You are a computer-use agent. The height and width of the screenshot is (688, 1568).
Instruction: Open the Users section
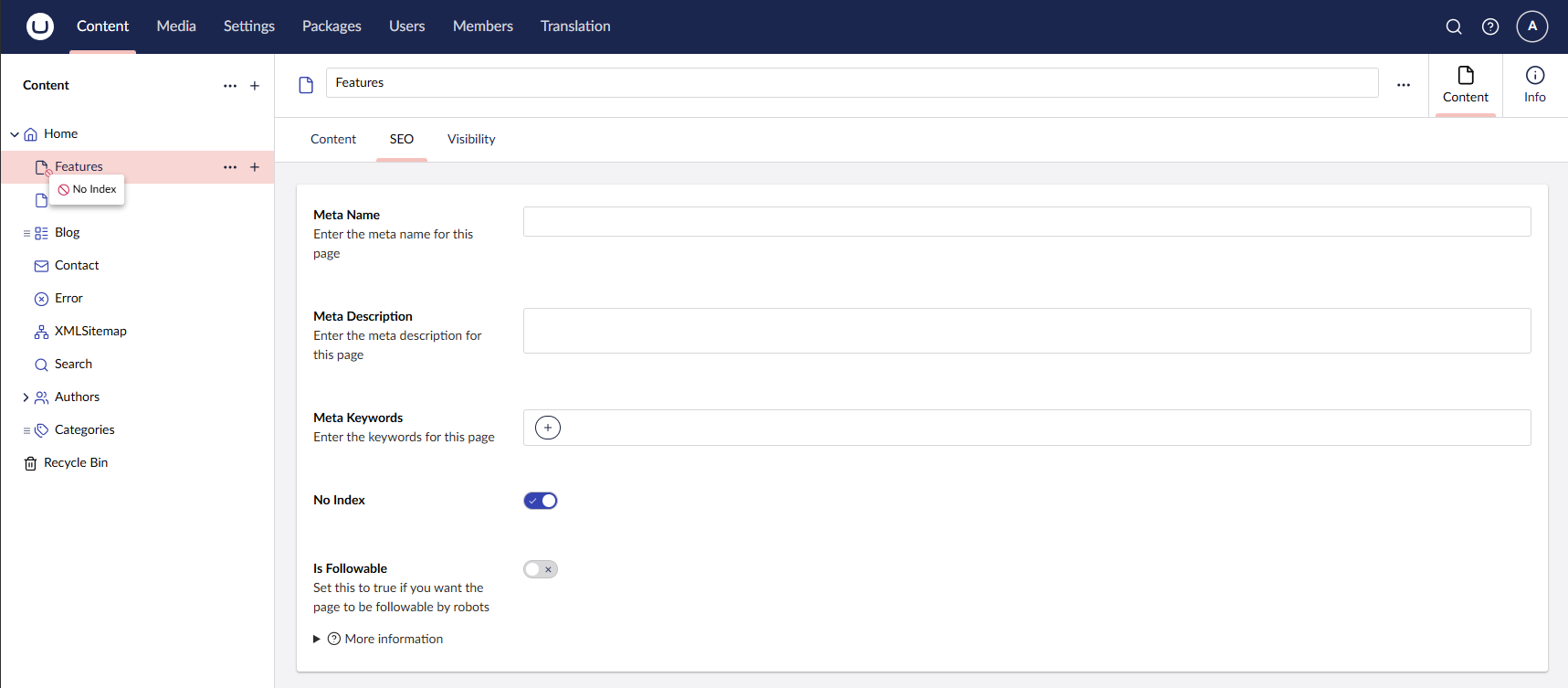pyautogui.click(x=407, y=26)
